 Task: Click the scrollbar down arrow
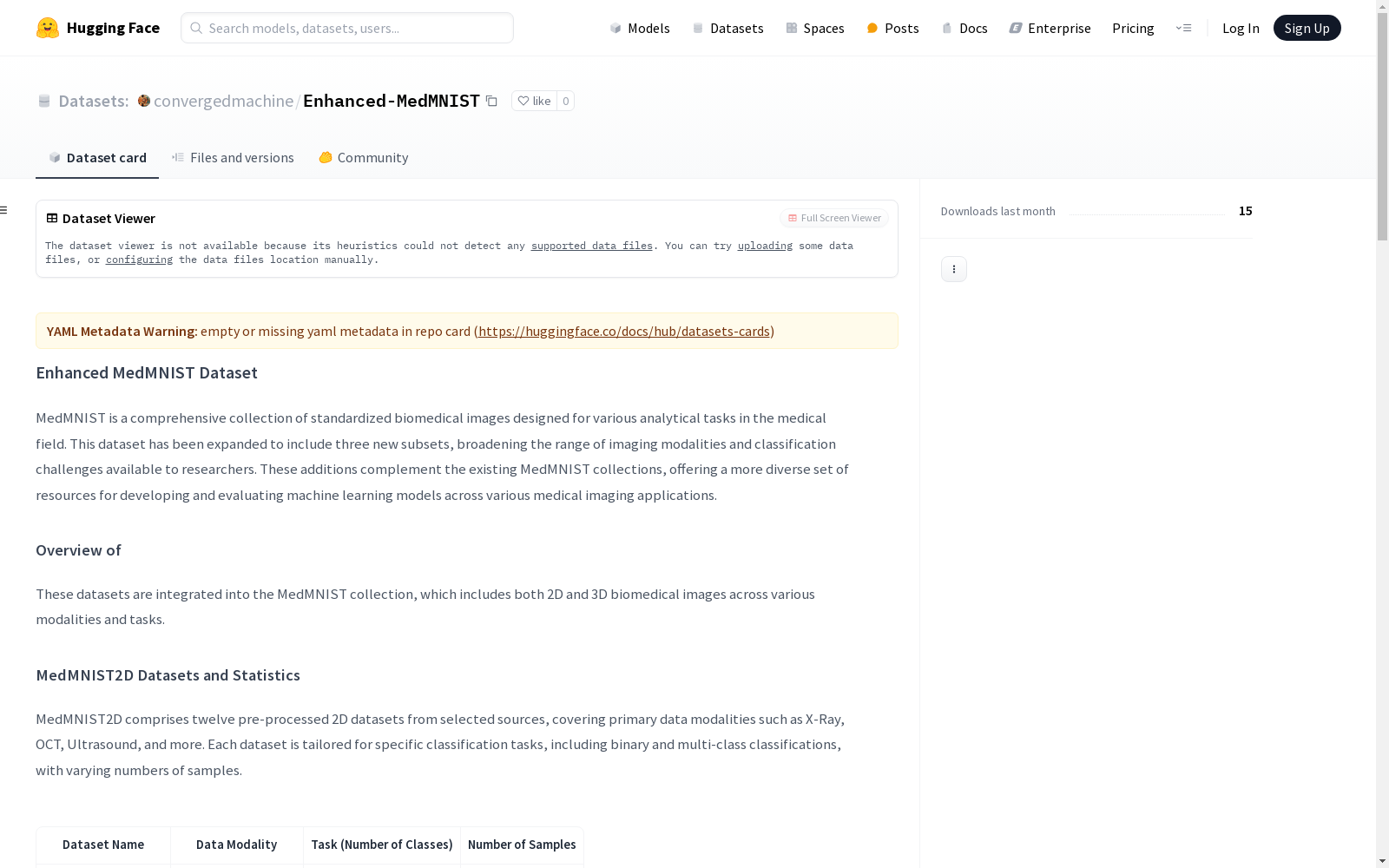tap(1382, 861)
